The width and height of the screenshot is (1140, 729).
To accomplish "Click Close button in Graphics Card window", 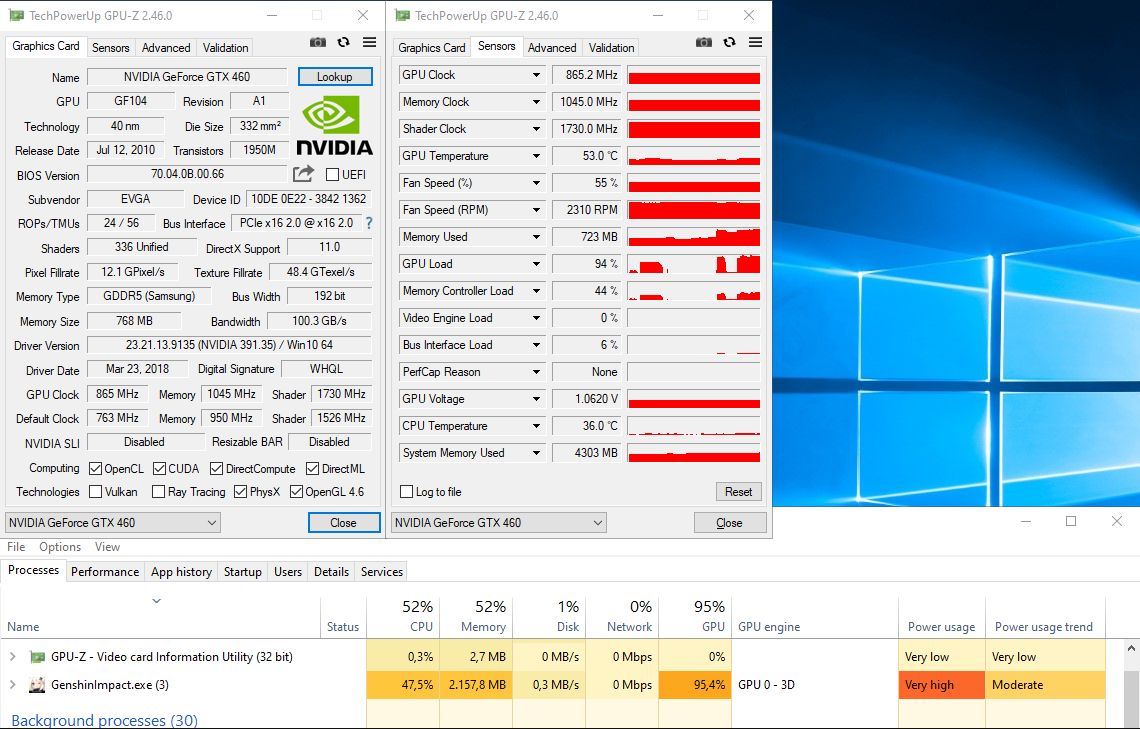I will click(x=344, y=523).
